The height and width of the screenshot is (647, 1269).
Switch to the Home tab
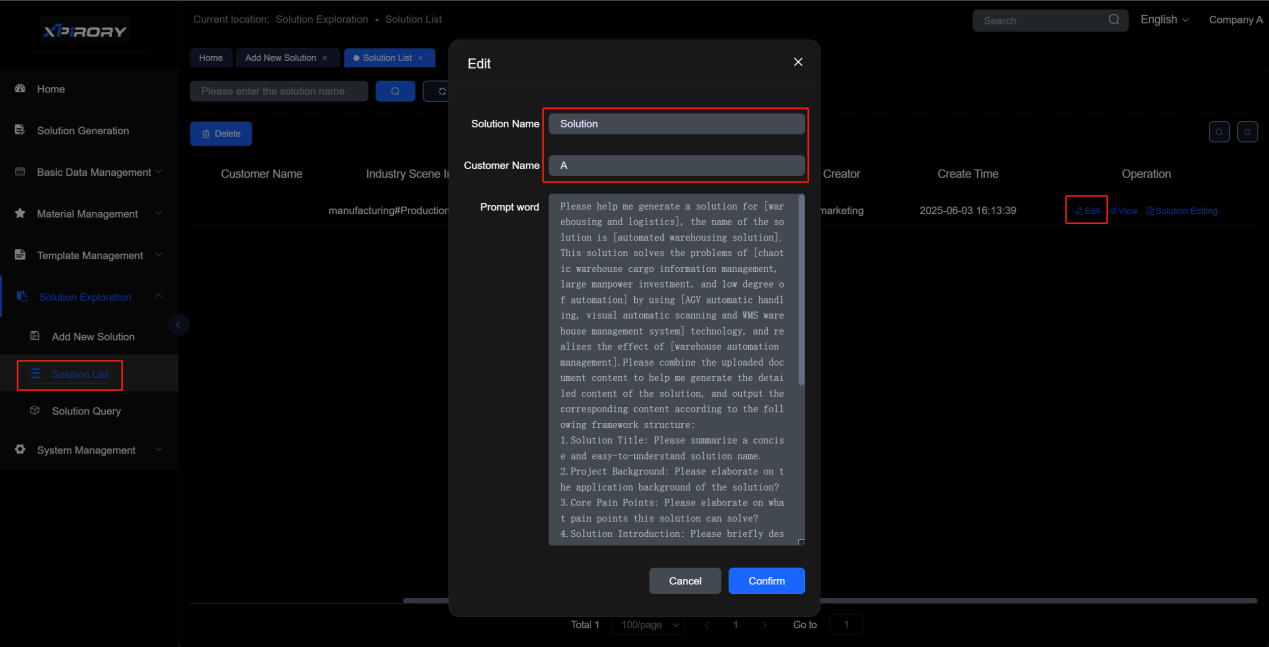point(211,58)
